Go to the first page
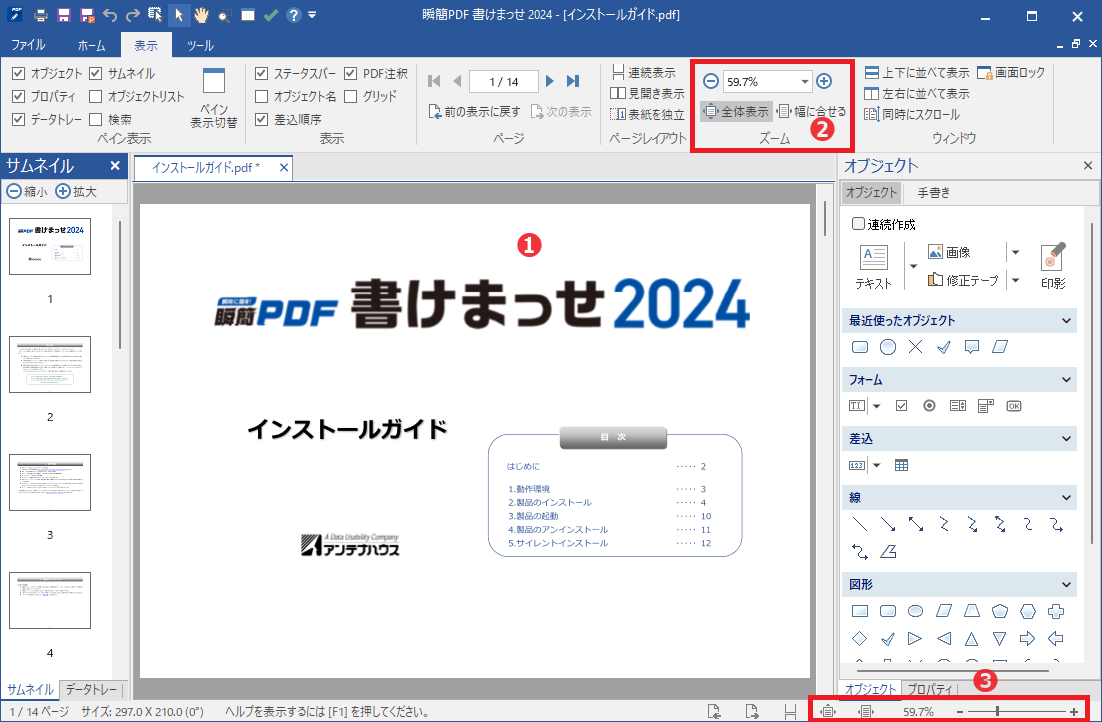Image resolution: width=1102 pixels, height=722 pixels. tap(434, 82)
